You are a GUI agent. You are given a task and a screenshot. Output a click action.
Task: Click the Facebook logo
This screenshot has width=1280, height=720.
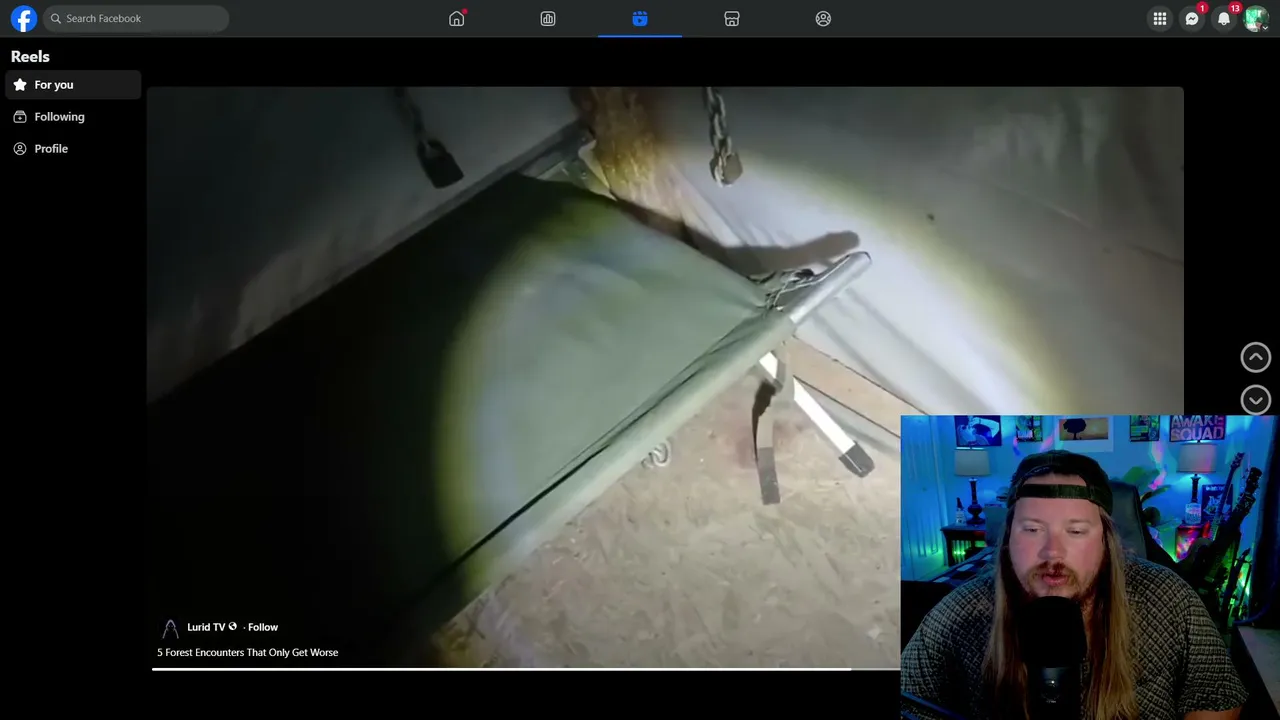click(x=23, y=18)
